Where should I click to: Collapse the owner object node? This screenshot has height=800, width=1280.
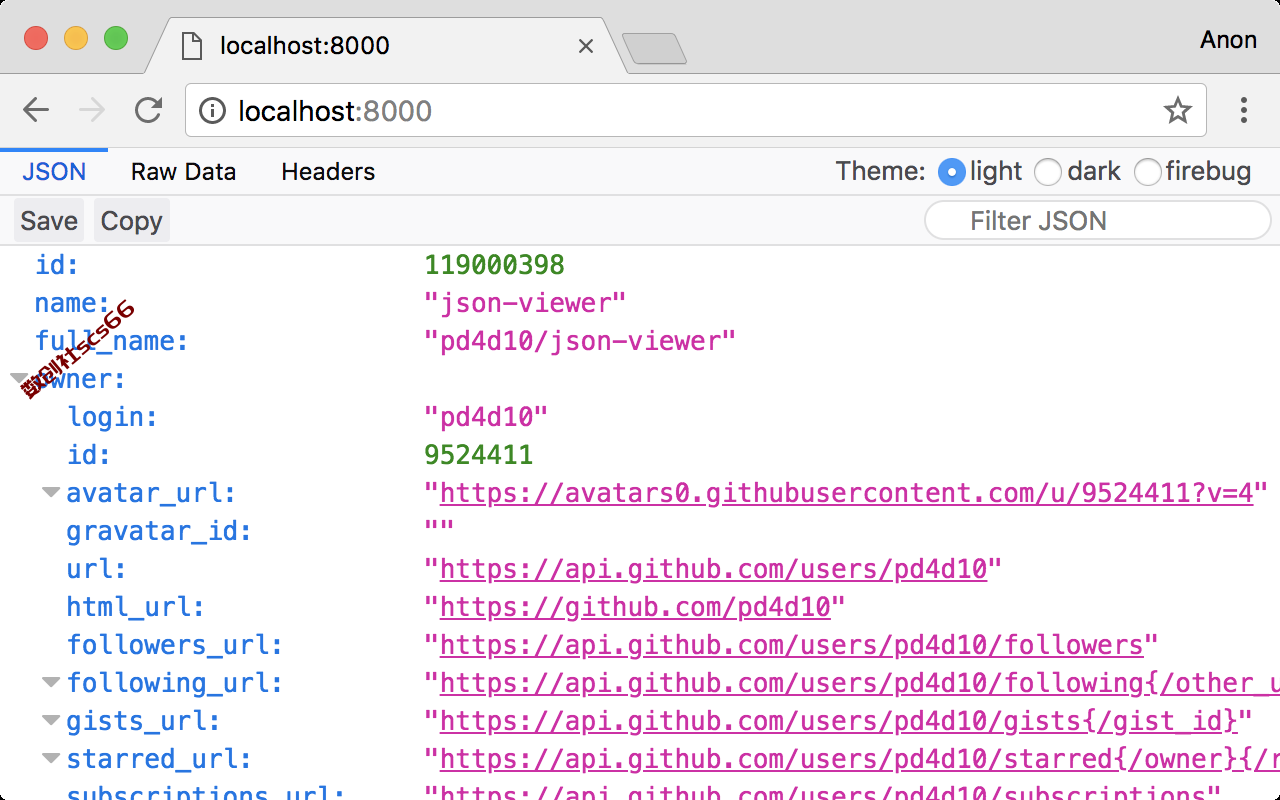[x=19, y=379]
